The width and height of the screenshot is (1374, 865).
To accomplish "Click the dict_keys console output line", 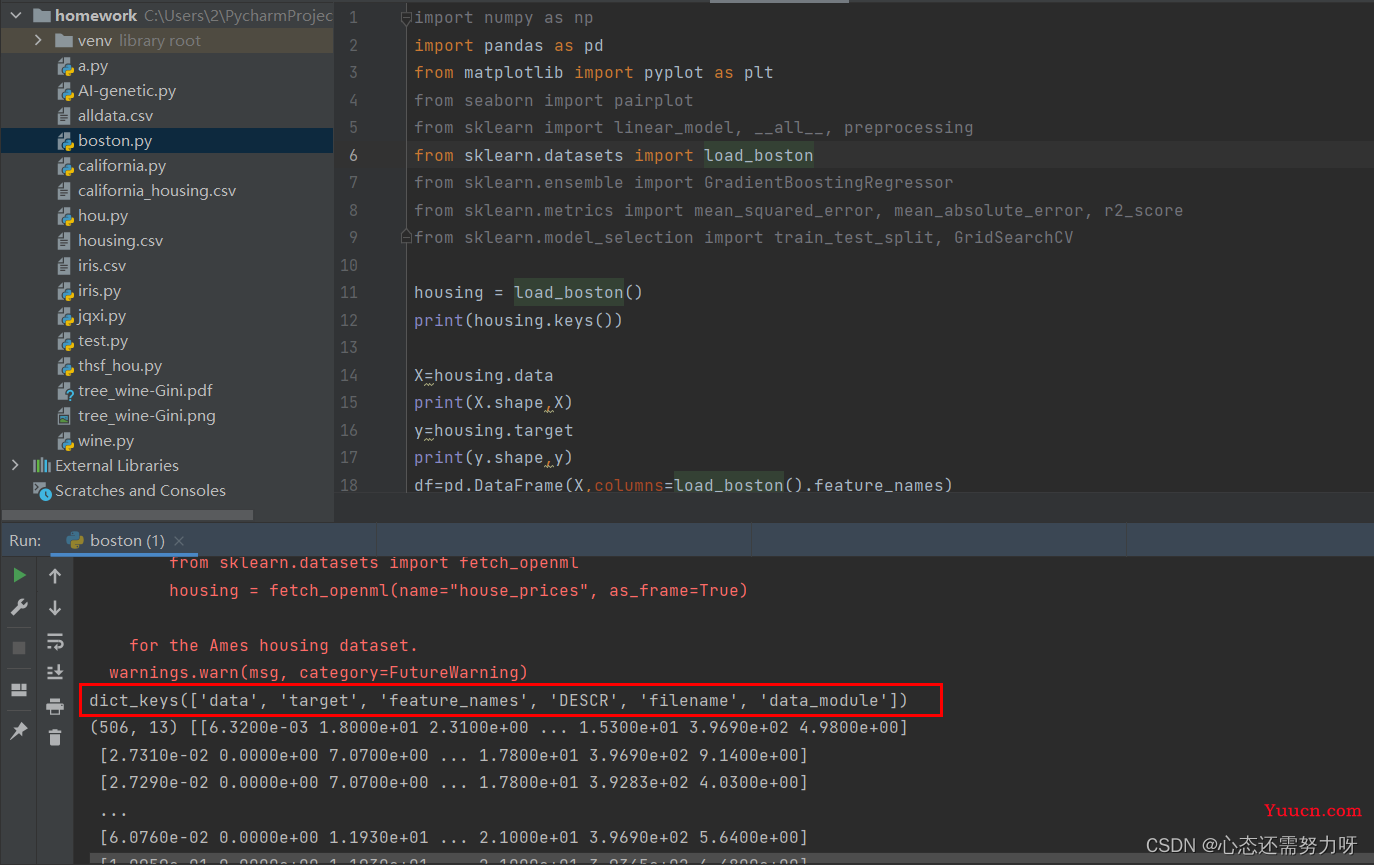I will pyautogui.click(x=498, y=700).
